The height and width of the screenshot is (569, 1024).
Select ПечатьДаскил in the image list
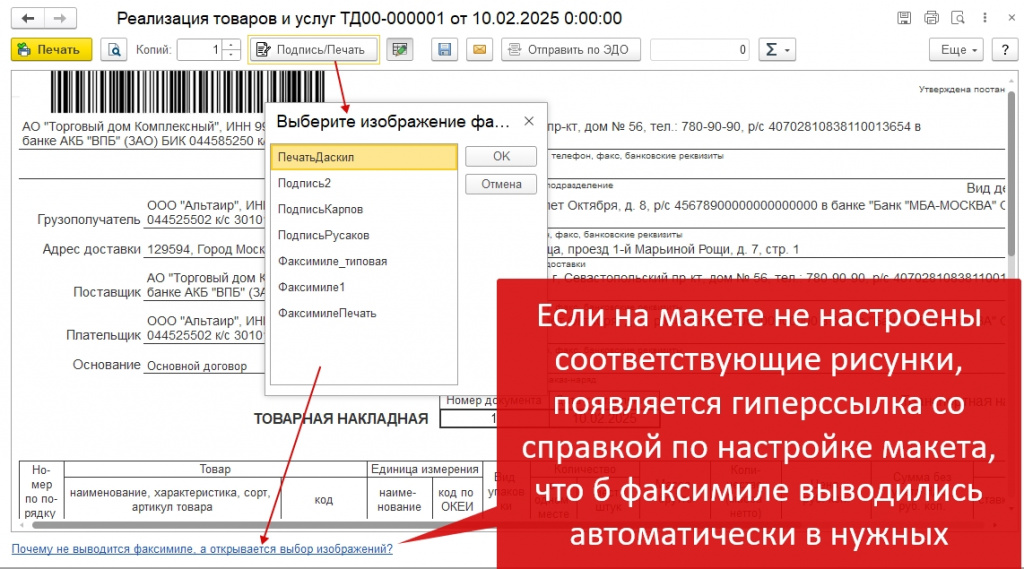pyautogui.click(x=364, y=157)
